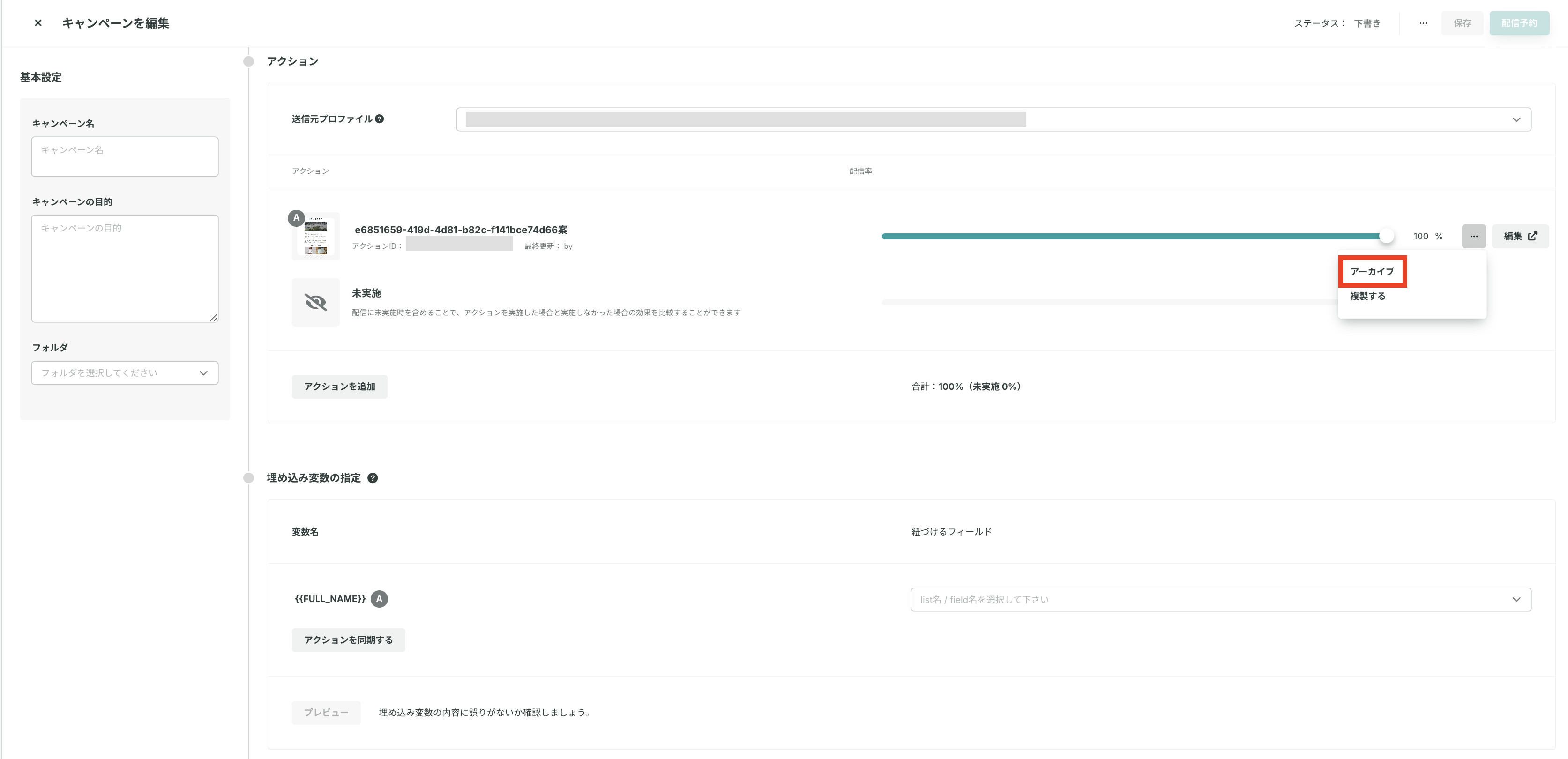Click the アクションを同期する button
Screen dimensions: 1568x759
click(x=348, y=640)
